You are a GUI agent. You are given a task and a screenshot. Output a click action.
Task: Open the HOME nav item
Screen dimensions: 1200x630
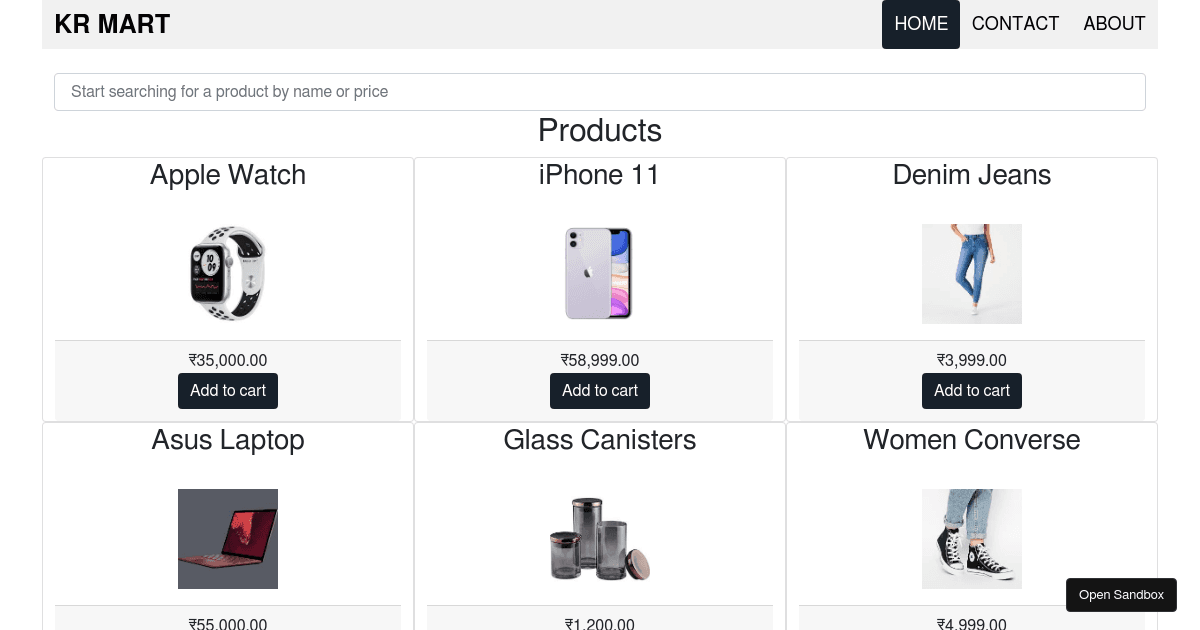pos(921,24)
